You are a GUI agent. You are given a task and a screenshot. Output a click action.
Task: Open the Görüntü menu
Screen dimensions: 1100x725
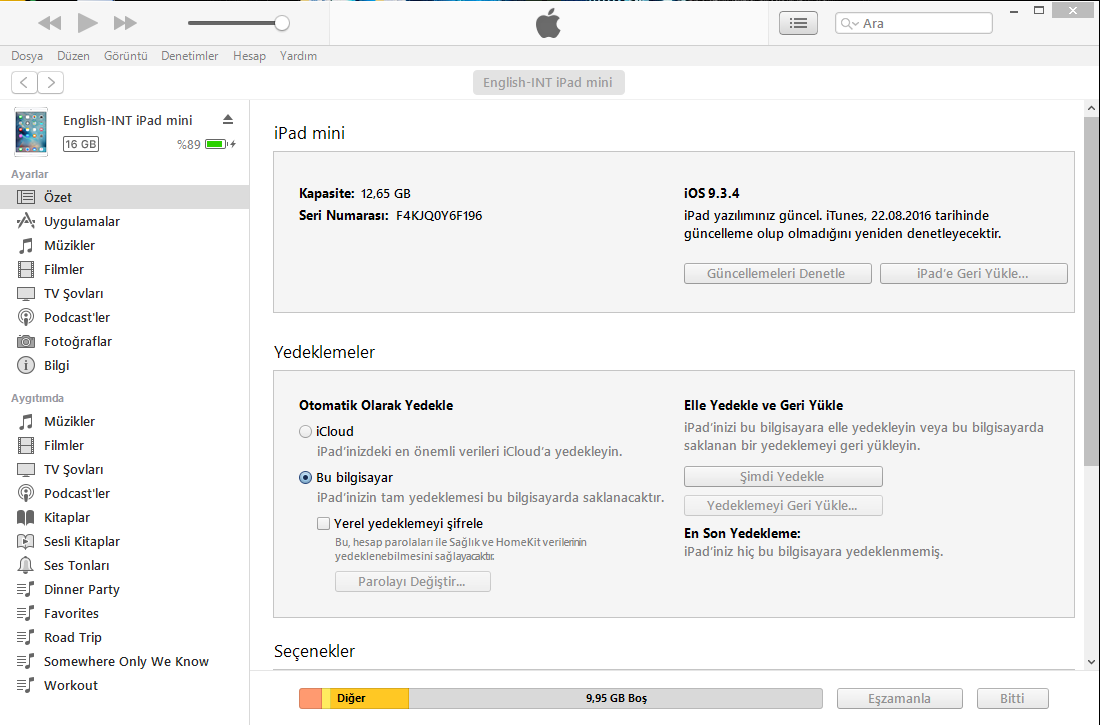coord(126,56)
